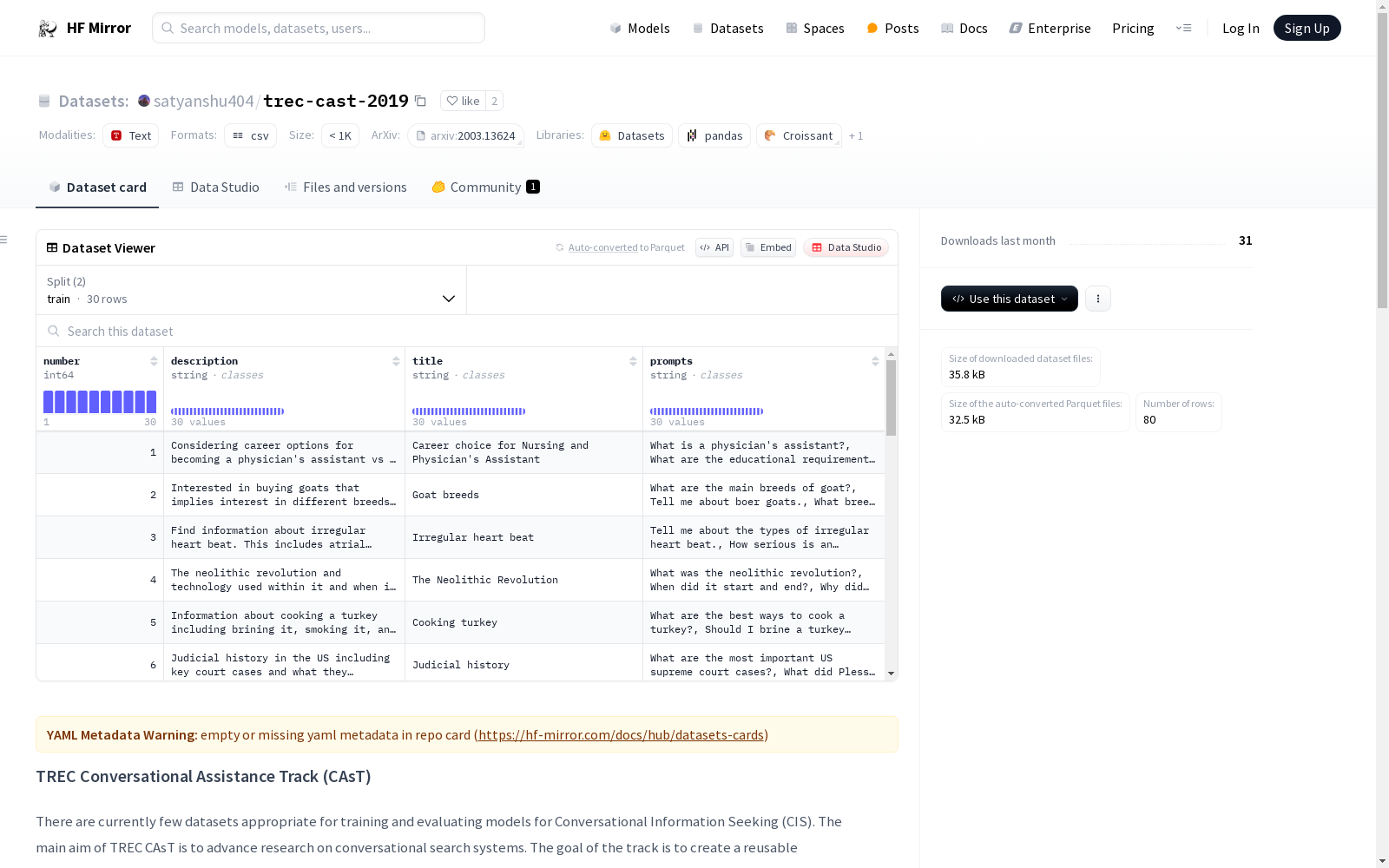Select the 'Judicial history' title cell
Viewport: 1389px width, 868px height.
[524, 664]
